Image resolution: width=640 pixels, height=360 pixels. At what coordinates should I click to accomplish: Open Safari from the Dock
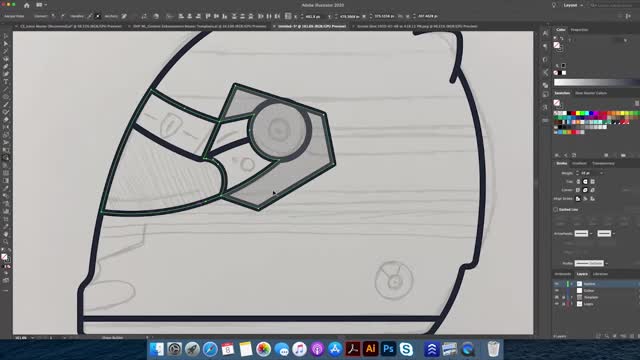click(x=210, y=349)
